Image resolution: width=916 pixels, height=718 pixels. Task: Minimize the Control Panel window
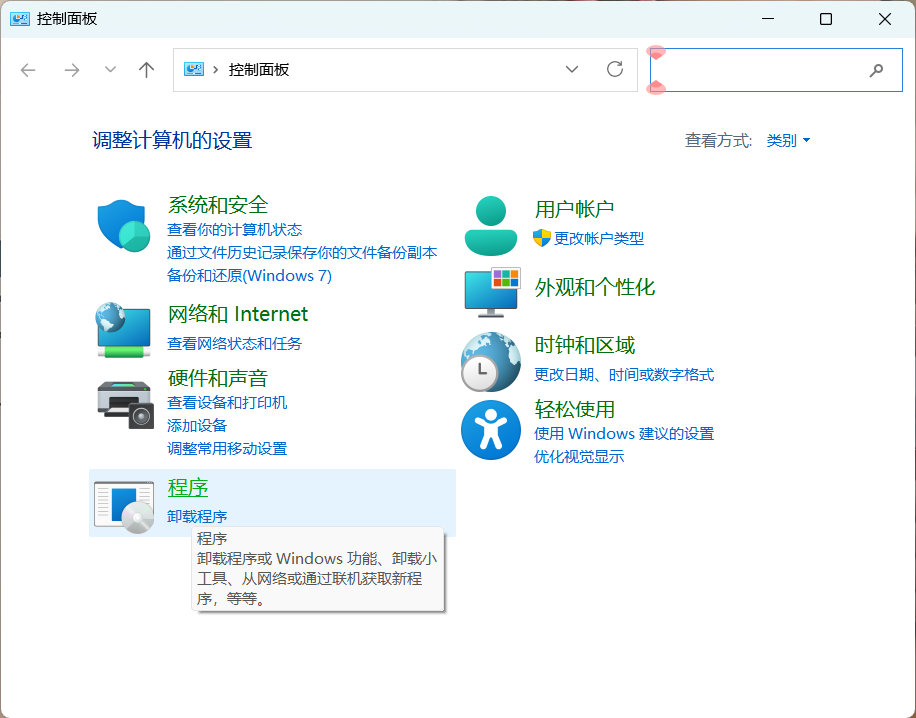(768, 19)
